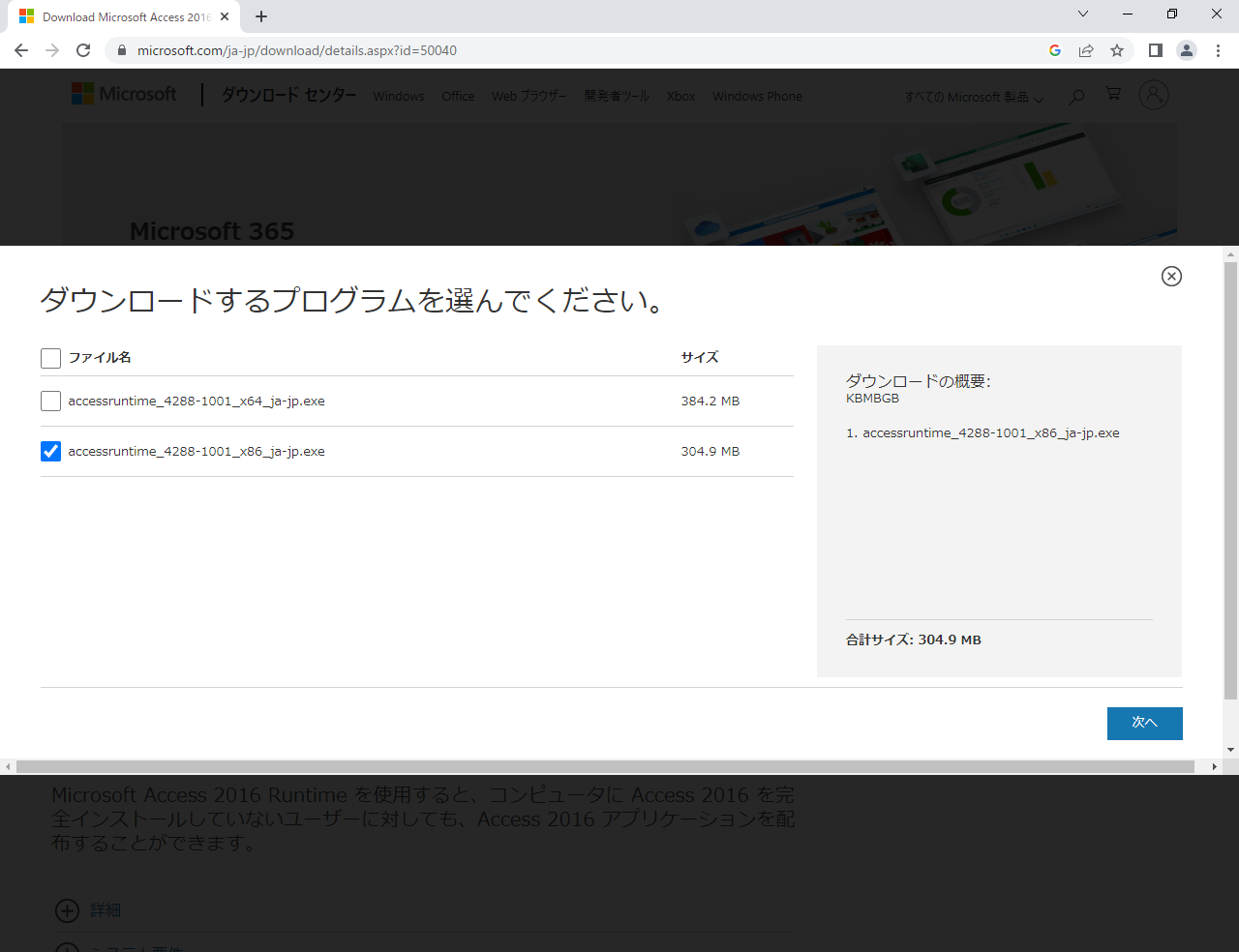Open a new browser tab
The width and height of the screenshot is (1239, 952).
261,16
